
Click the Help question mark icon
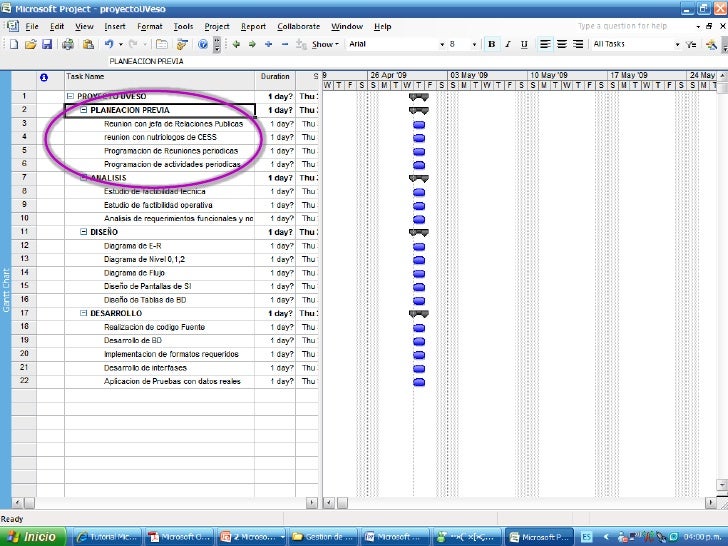coord(203,45)
